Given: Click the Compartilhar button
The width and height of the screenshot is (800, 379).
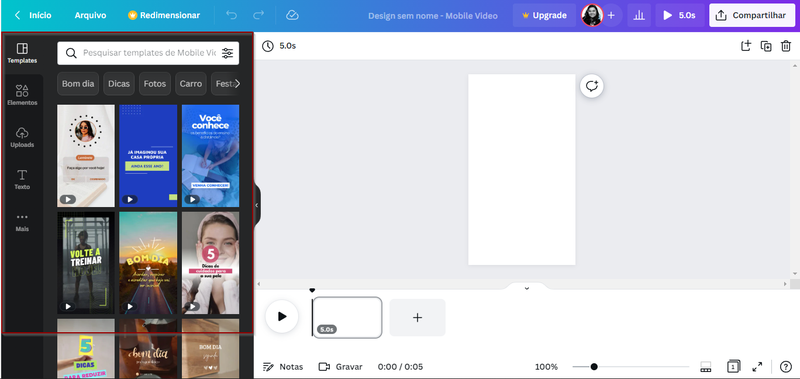Looking at the screenshot, I should 752,15.
